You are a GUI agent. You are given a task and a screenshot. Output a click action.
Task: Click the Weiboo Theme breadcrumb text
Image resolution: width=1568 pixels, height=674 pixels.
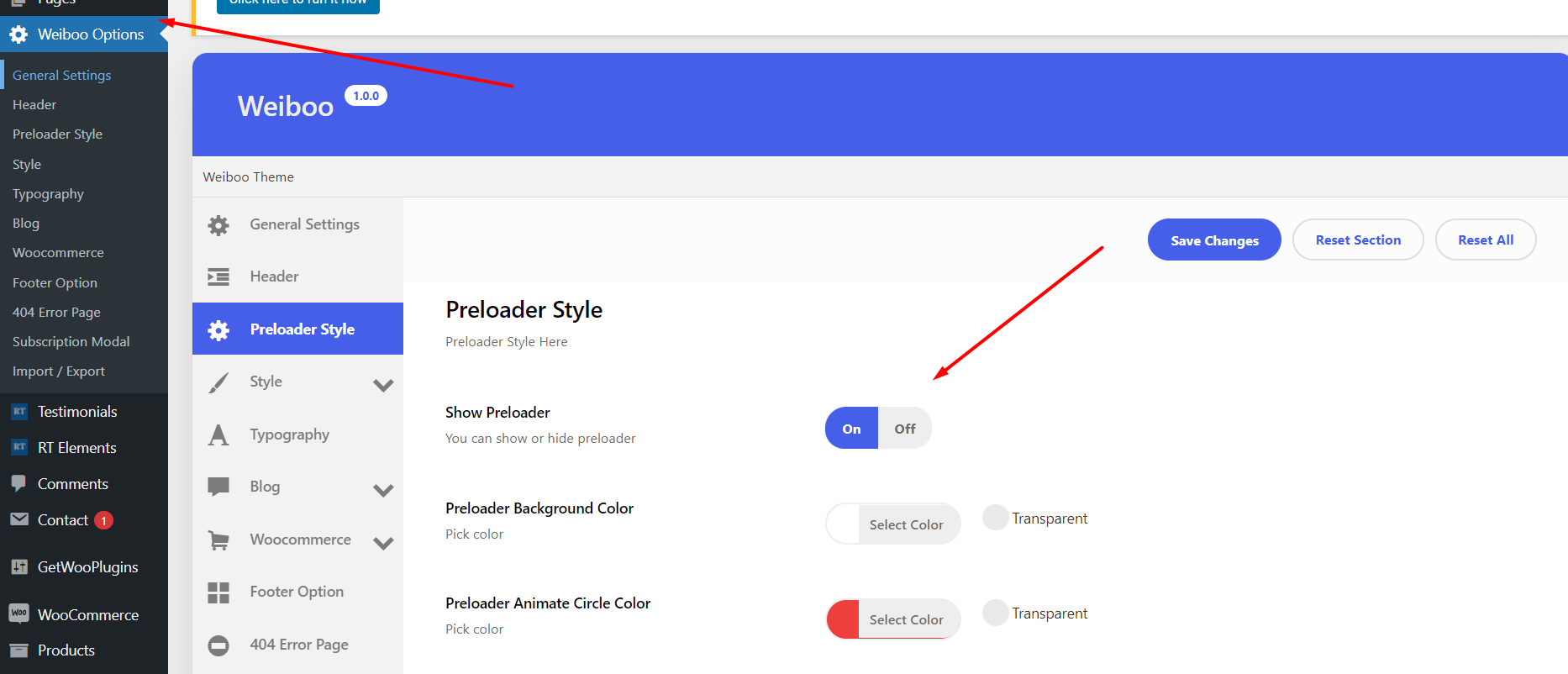[x=248, y=177]
